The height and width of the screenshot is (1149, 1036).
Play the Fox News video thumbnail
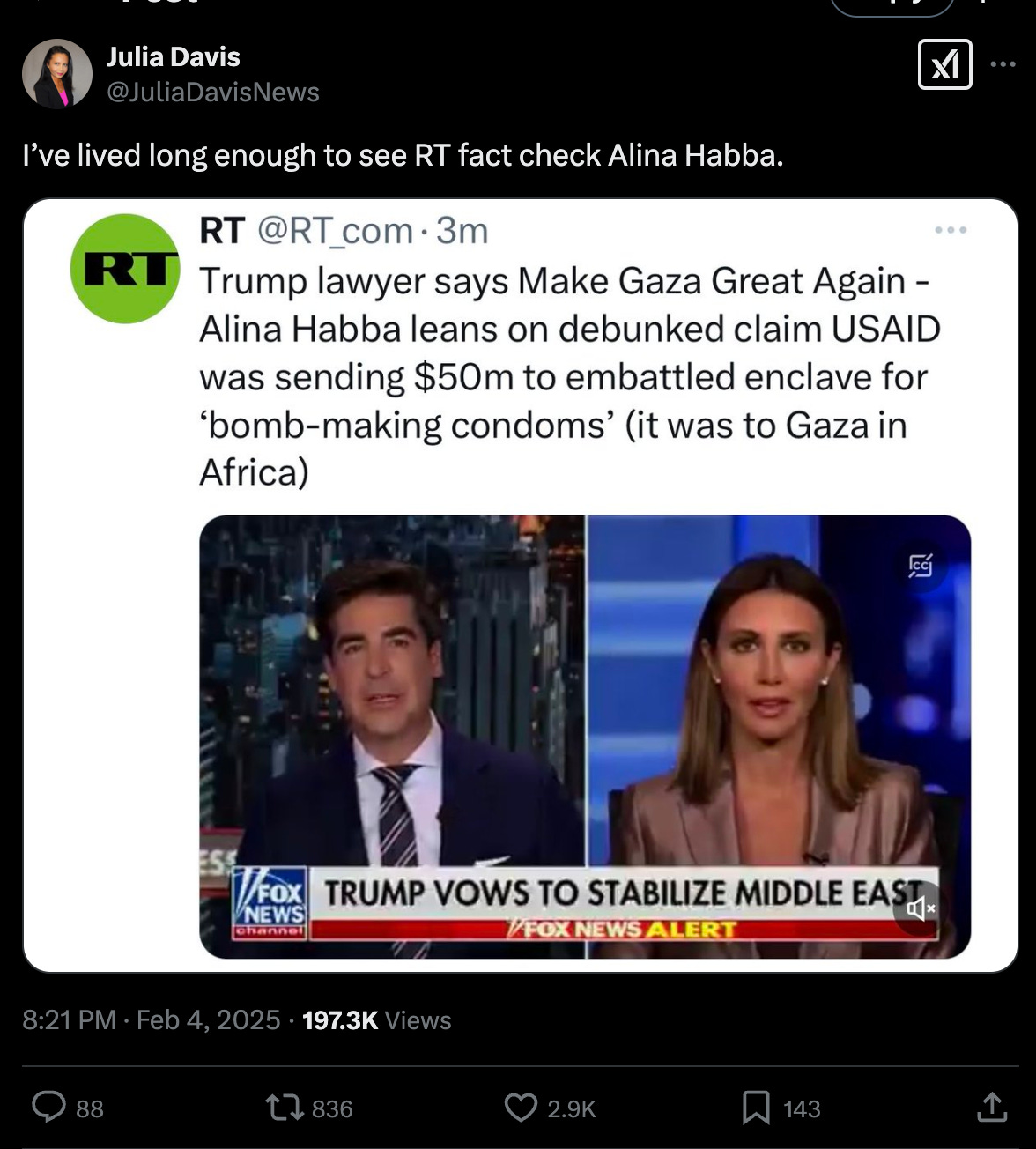click(x=585, y=737)
